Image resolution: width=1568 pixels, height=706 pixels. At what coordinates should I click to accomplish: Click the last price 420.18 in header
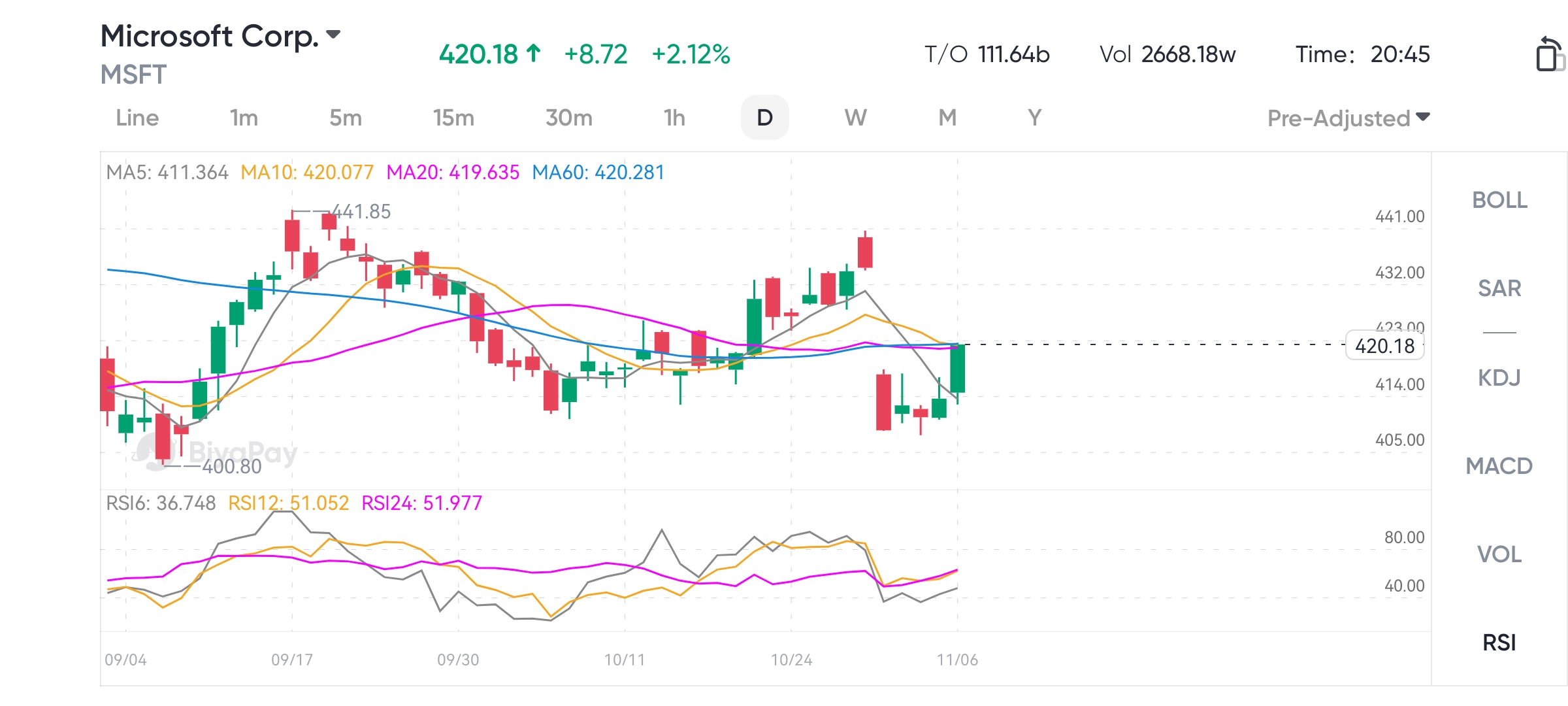pyautogui.click(x=478, y=54)
